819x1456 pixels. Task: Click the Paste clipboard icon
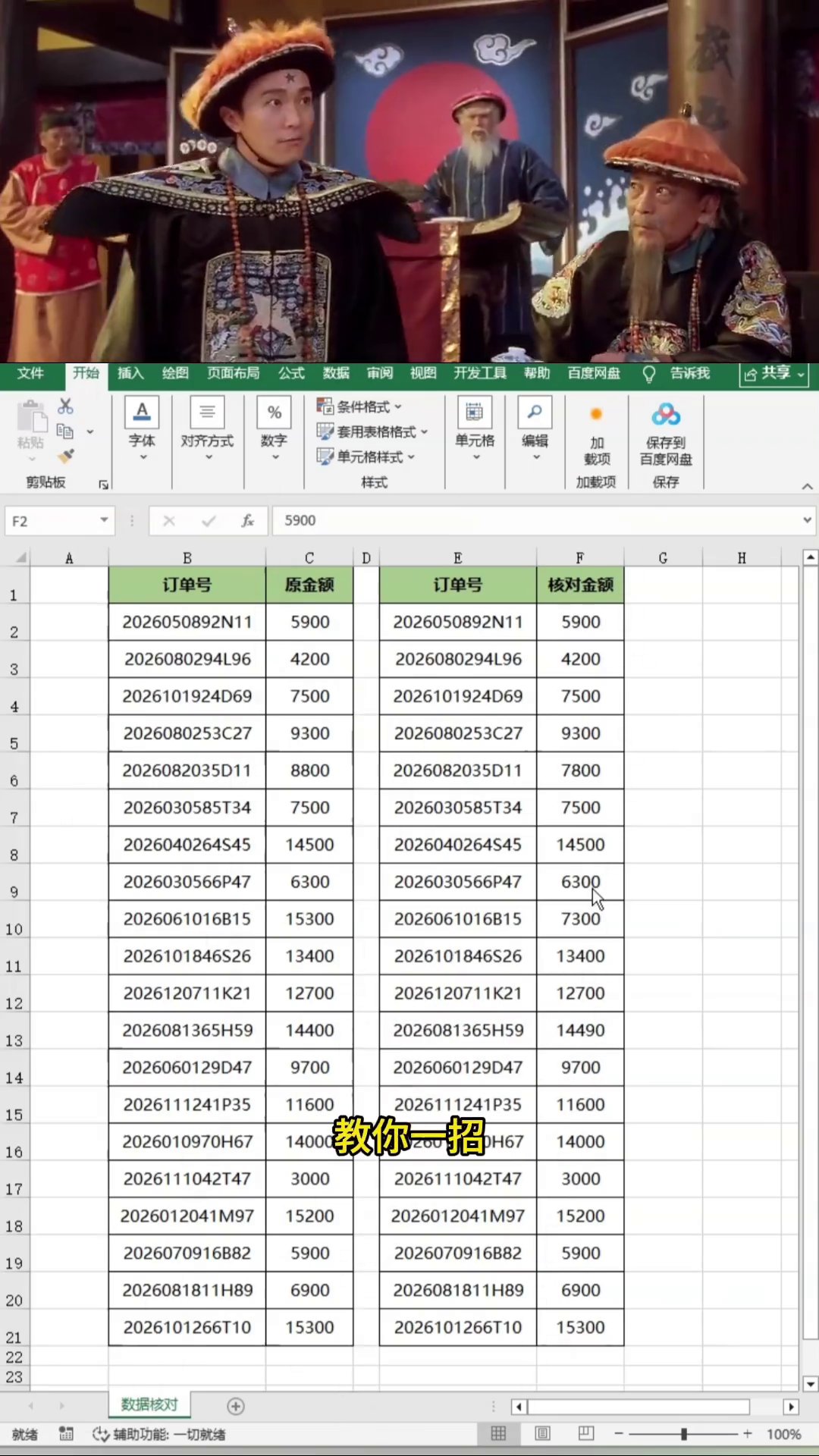tap(31, 416)
